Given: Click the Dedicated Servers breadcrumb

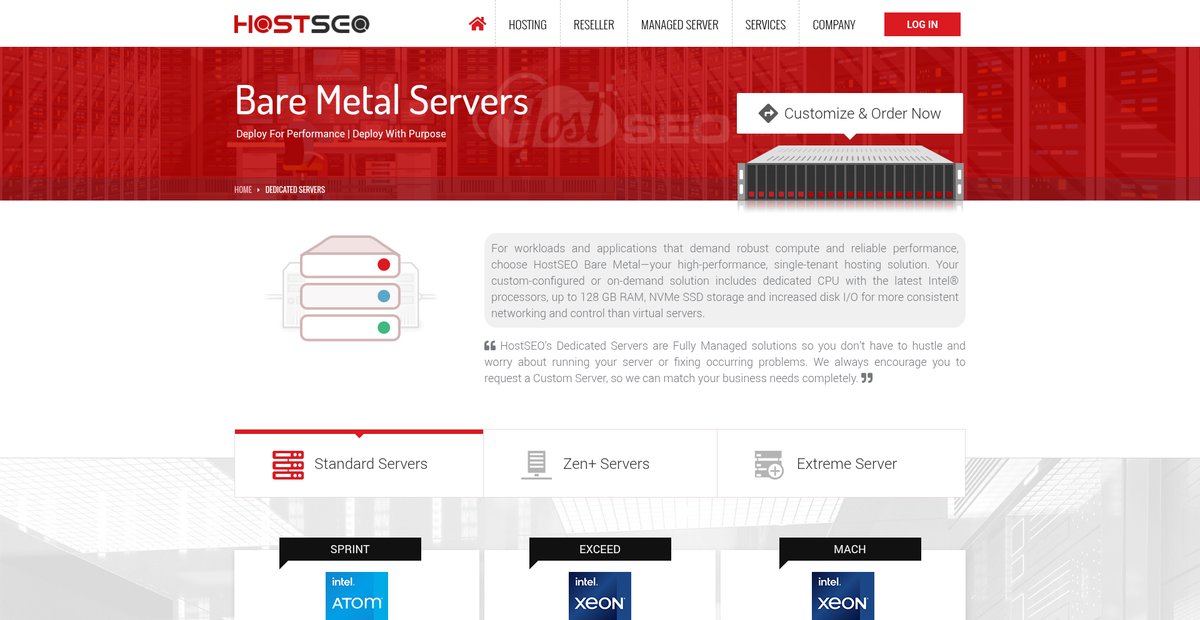Looking at the screenshot, I should pyautogui.click(x=295, y=189).
